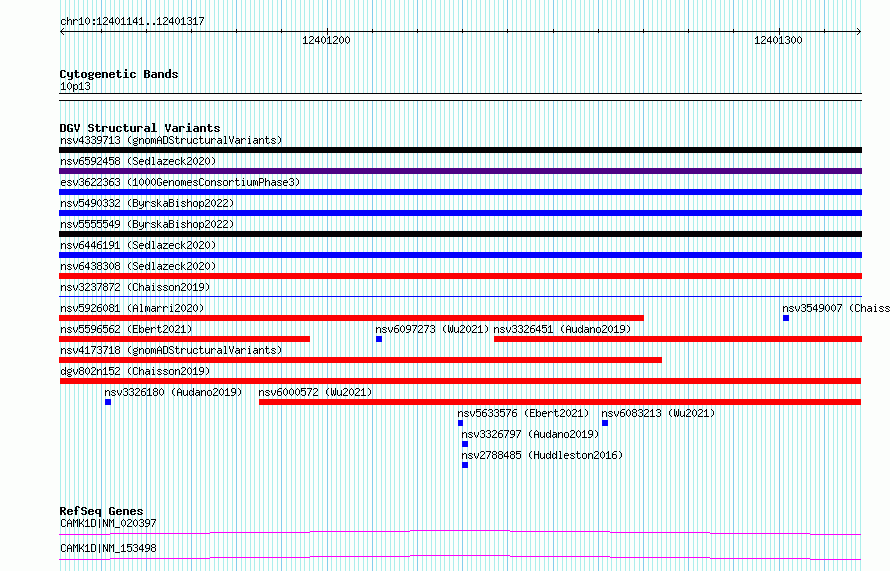890x571 pixels.
Task: Click the red dgv802n152 variant bar
Action: coord(460,381)
